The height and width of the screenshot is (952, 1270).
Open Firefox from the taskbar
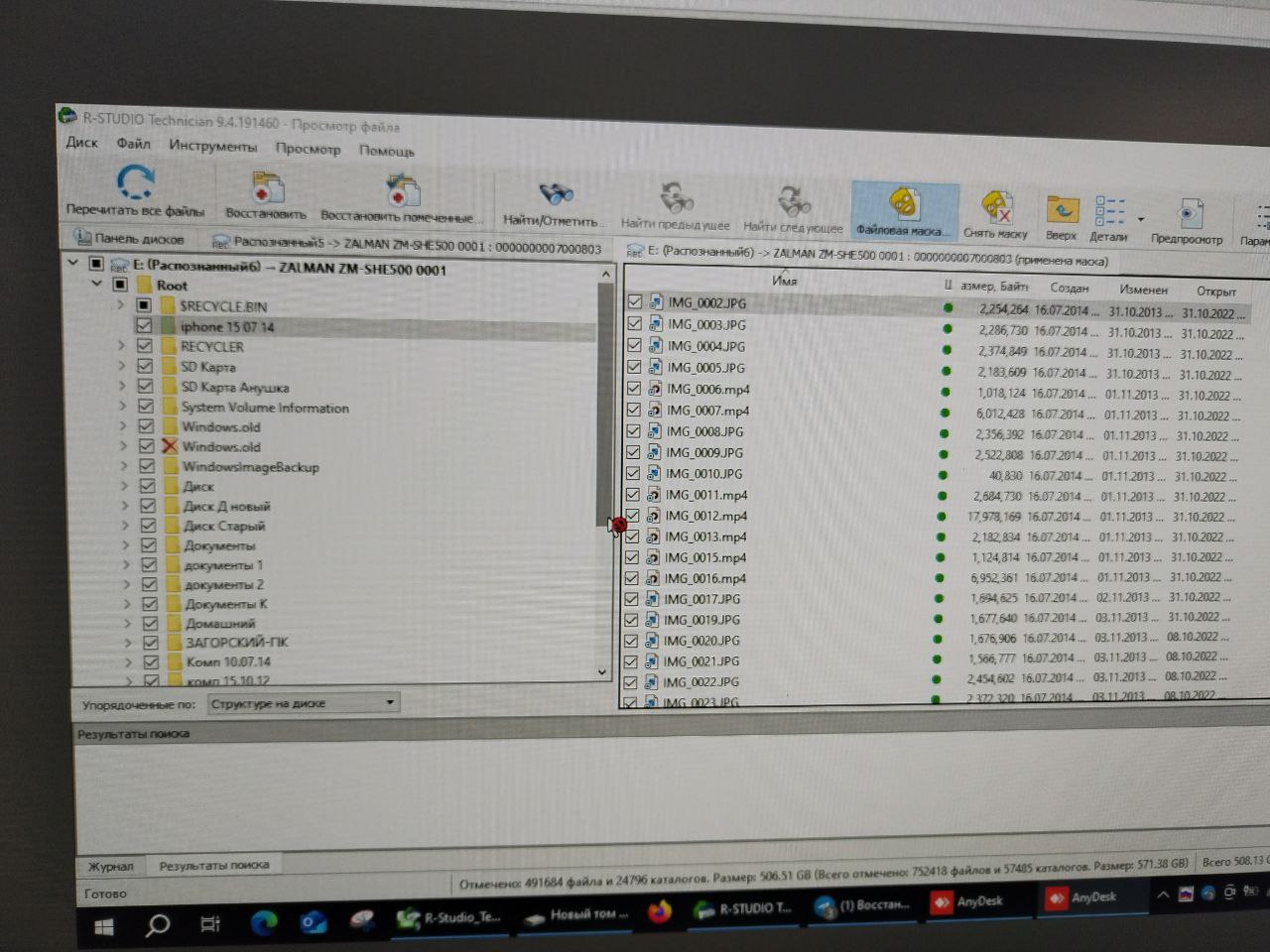[x=659, y=911]
